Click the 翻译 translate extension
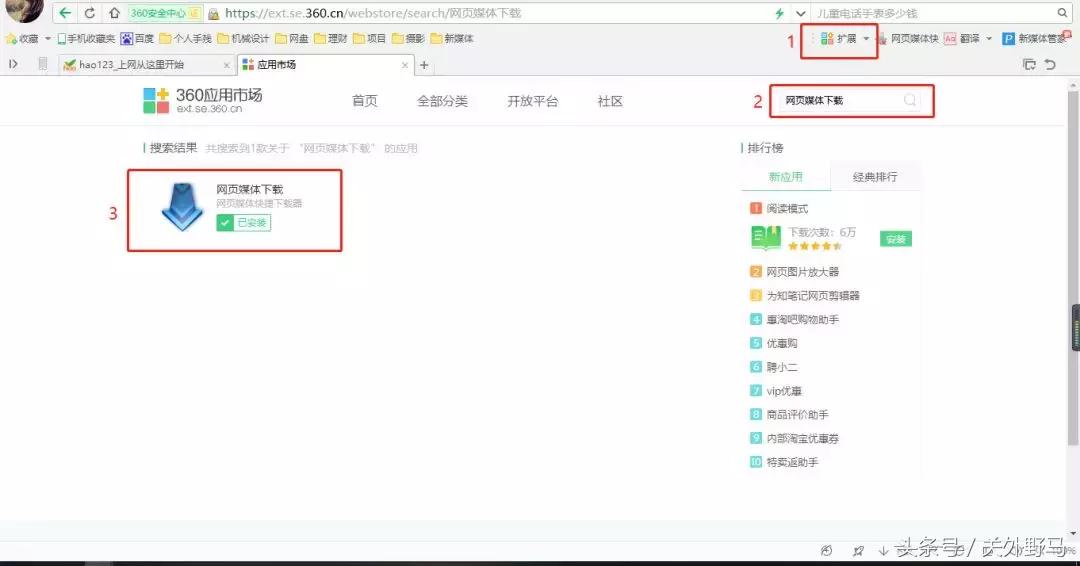The height and width of the screenshot is (566, 1080). pos(962,39)
